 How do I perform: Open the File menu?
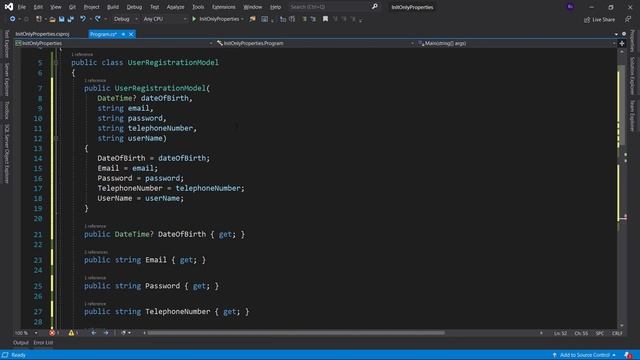22,7
